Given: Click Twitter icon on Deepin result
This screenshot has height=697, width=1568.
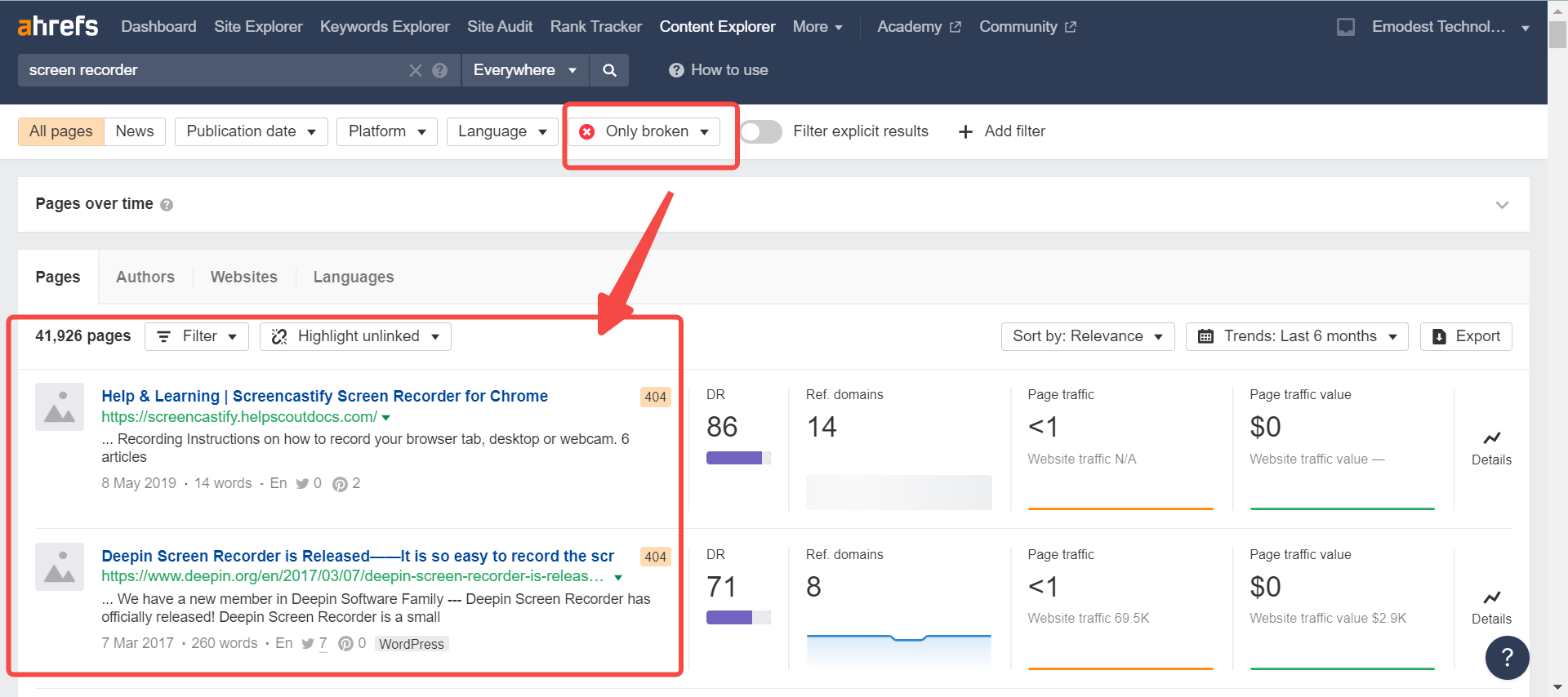Looking at the screenshot, I should [308, 644].
